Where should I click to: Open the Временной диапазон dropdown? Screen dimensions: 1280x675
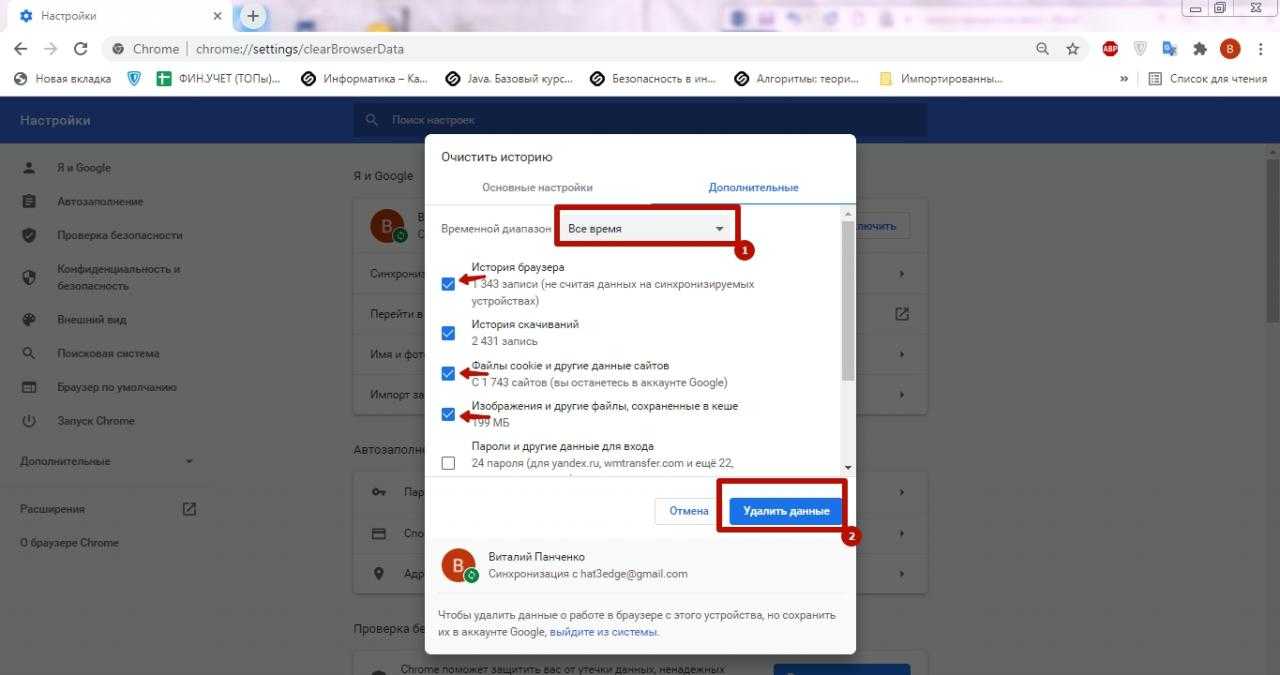pos(646,229)
